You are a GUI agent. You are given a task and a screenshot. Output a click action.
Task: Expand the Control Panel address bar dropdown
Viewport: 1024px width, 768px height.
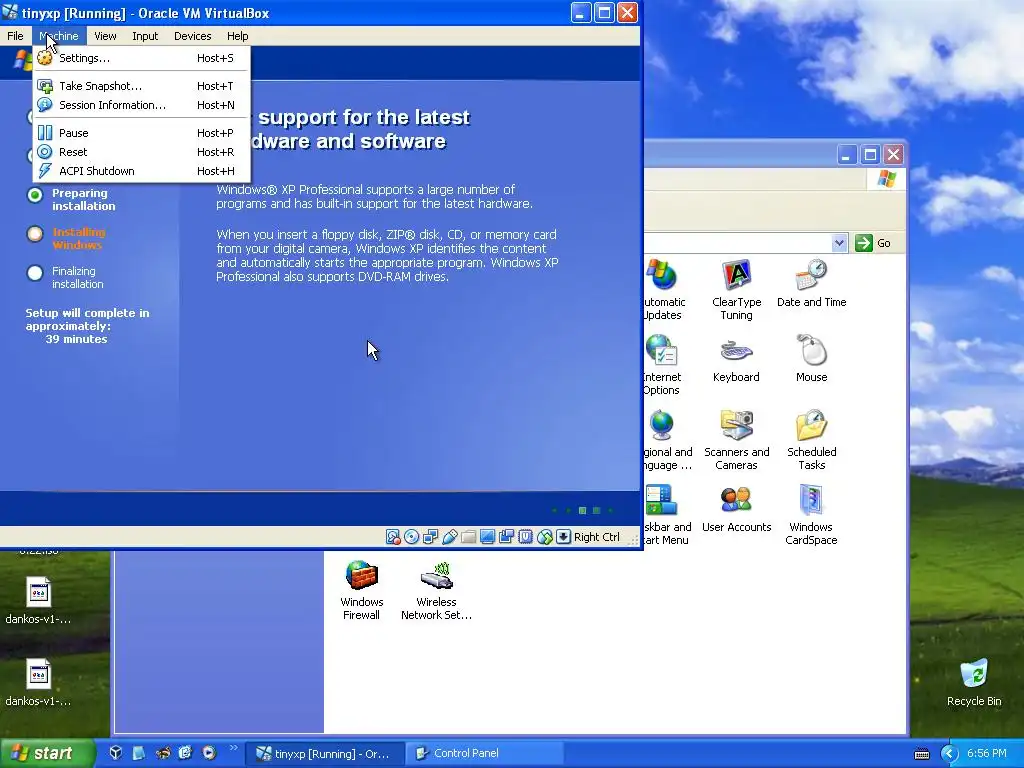coord(839,243)
